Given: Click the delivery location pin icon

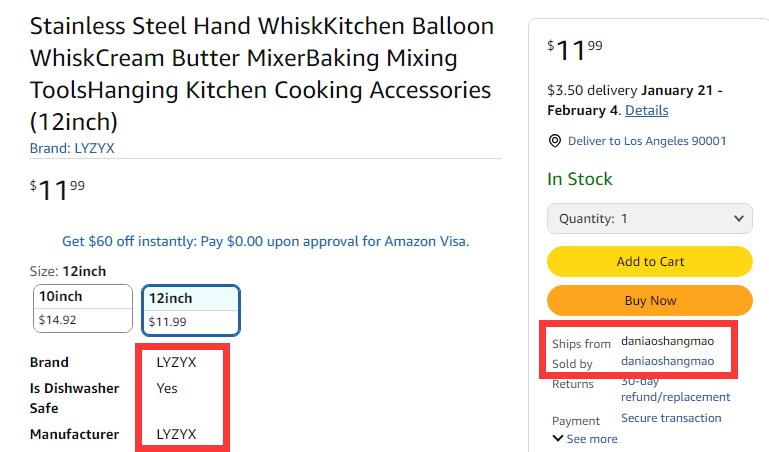Looking at the screenshot, I should [555, 141].
